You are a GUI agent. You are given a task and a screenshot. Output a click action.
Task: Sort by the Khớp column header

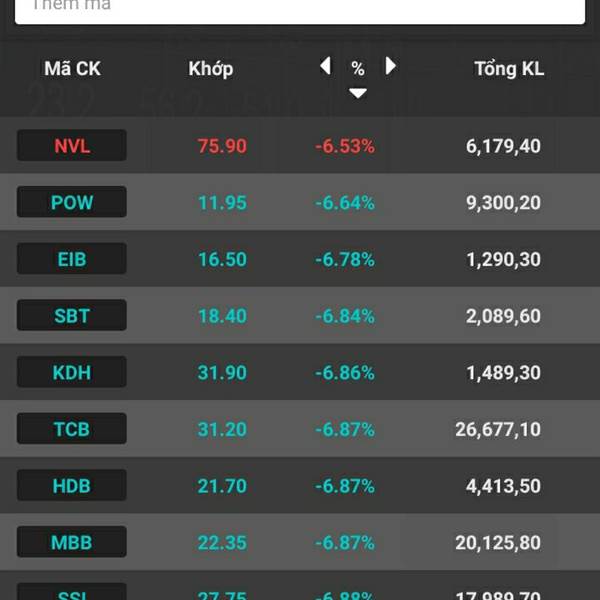tap(210, 69)
